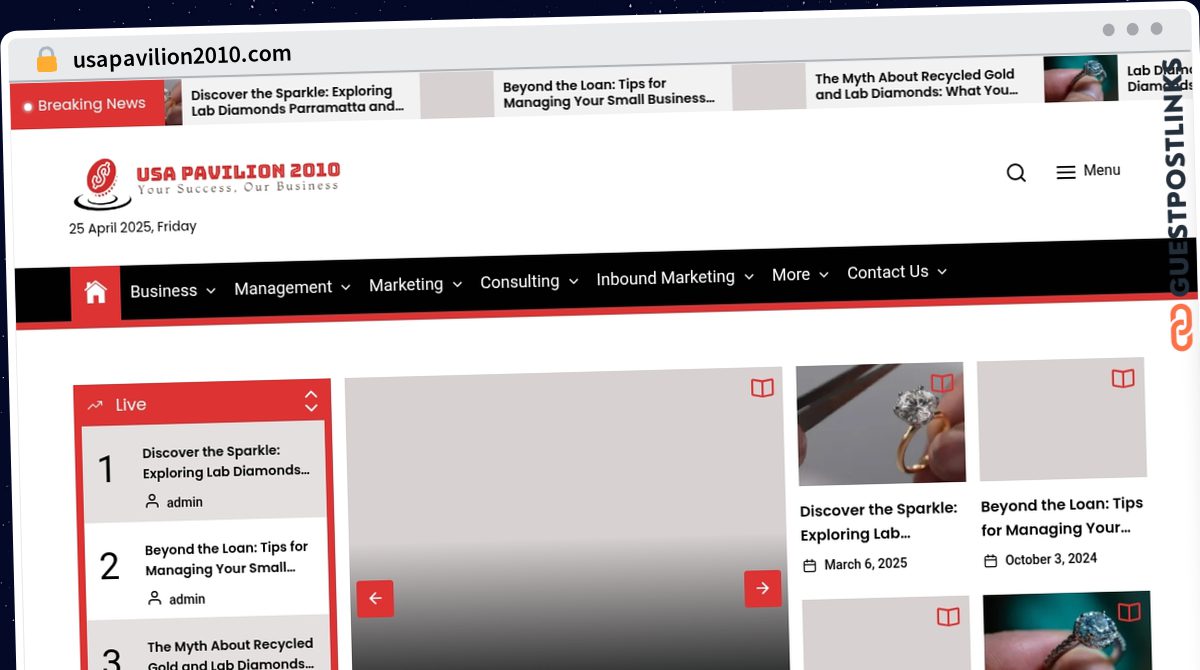Open the Beyond the Loan card title

(x=1062, y=517)
